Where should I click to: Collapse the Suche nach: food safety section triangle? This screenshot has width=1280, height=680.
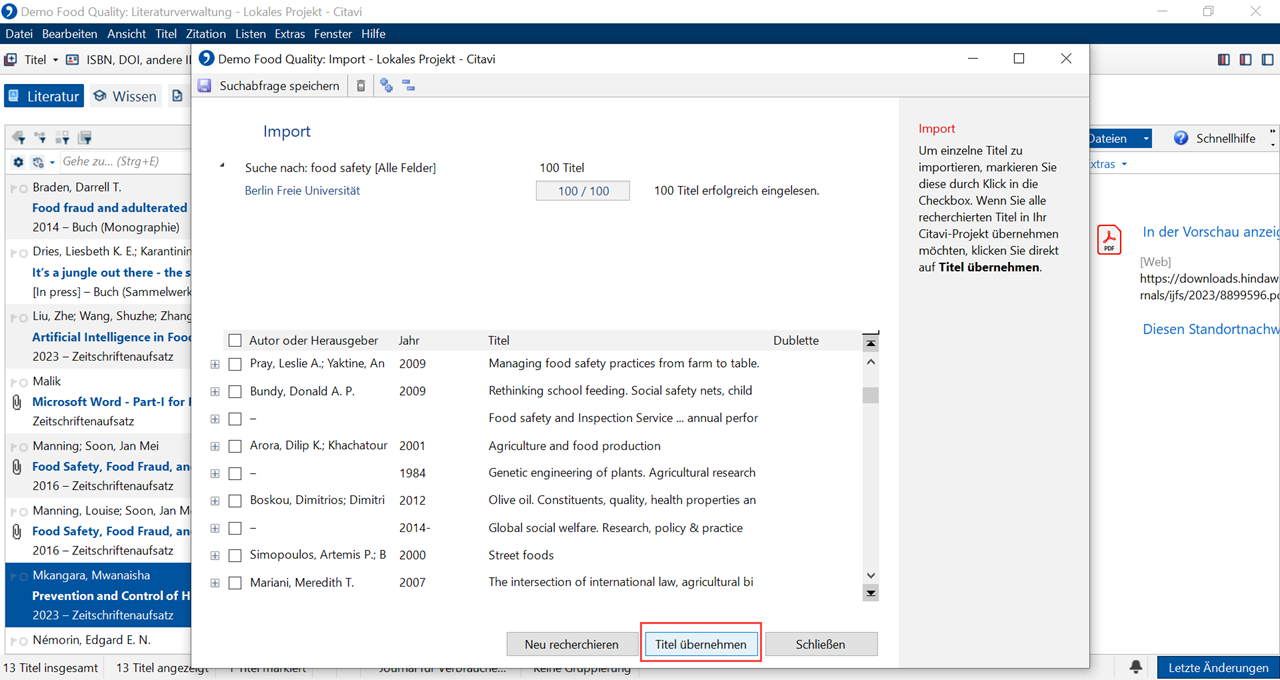point(222,167)
